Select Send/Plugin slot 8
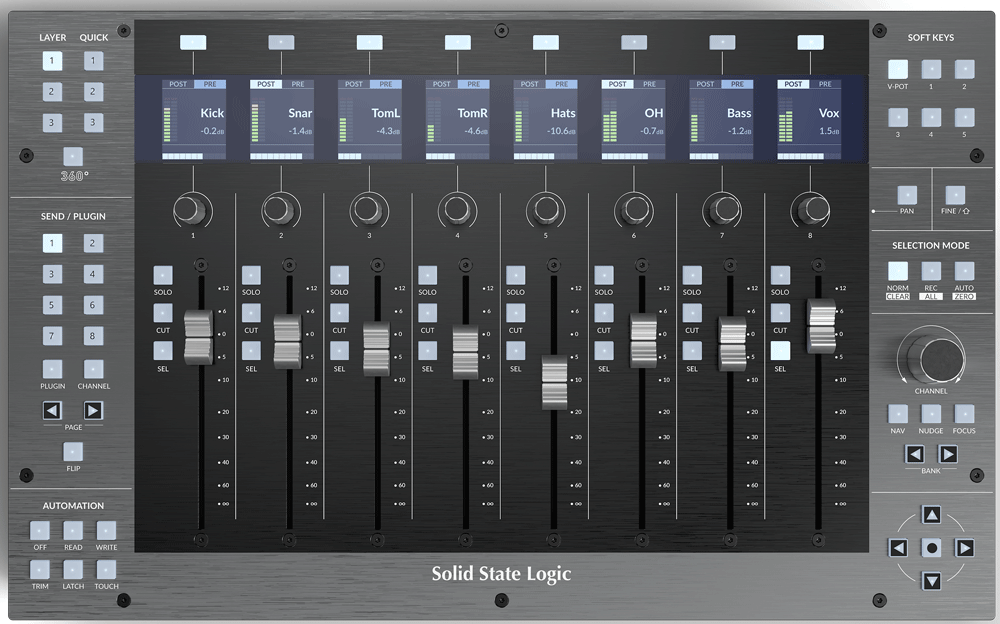The height and width of the screenshot is (624, 1000). tap(93, 336)
